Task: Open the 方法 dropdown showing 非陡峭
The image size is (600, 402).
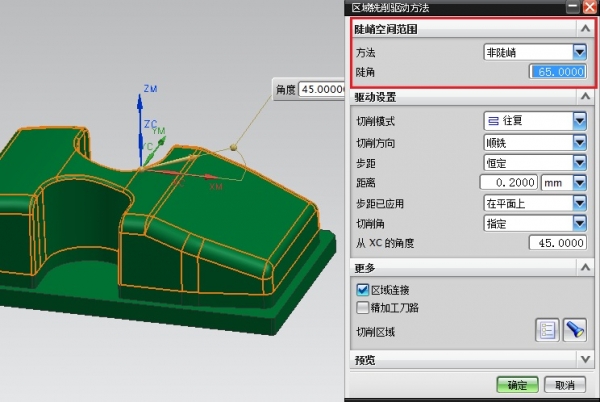Action: coord(535,52)
